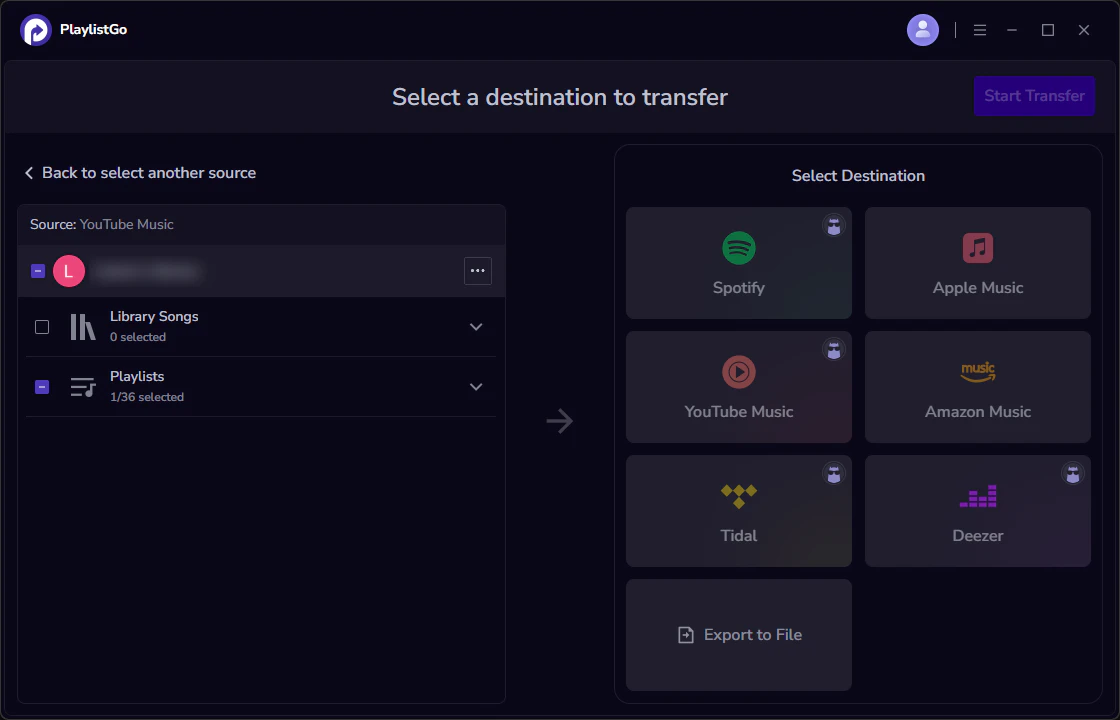
Task: Click the Export to File document icon
Action: pos(685,634)
